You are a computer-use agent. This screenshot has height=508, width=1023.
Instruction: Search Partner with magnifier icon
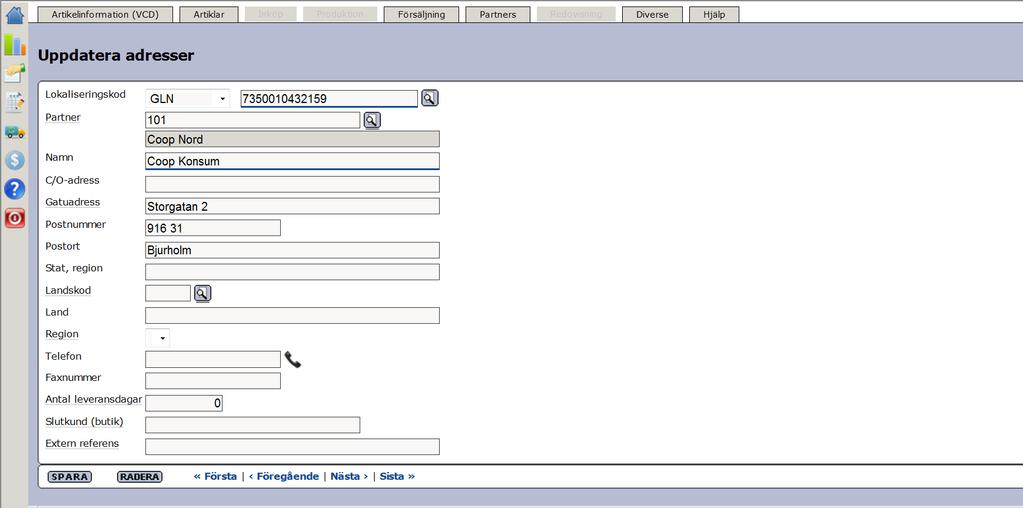coord(371,120)
